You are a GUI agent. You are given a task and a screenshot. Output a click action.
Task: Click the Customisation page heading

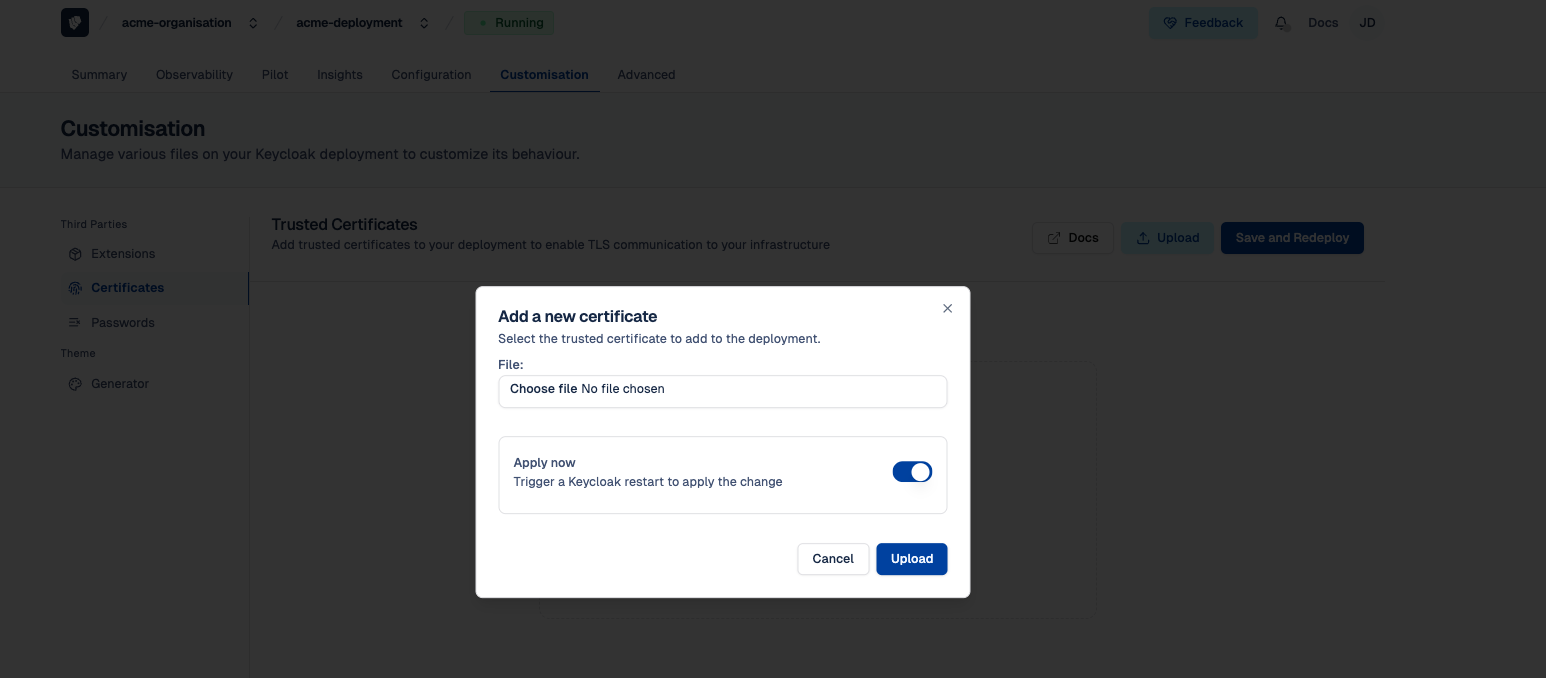coord(133,129)
